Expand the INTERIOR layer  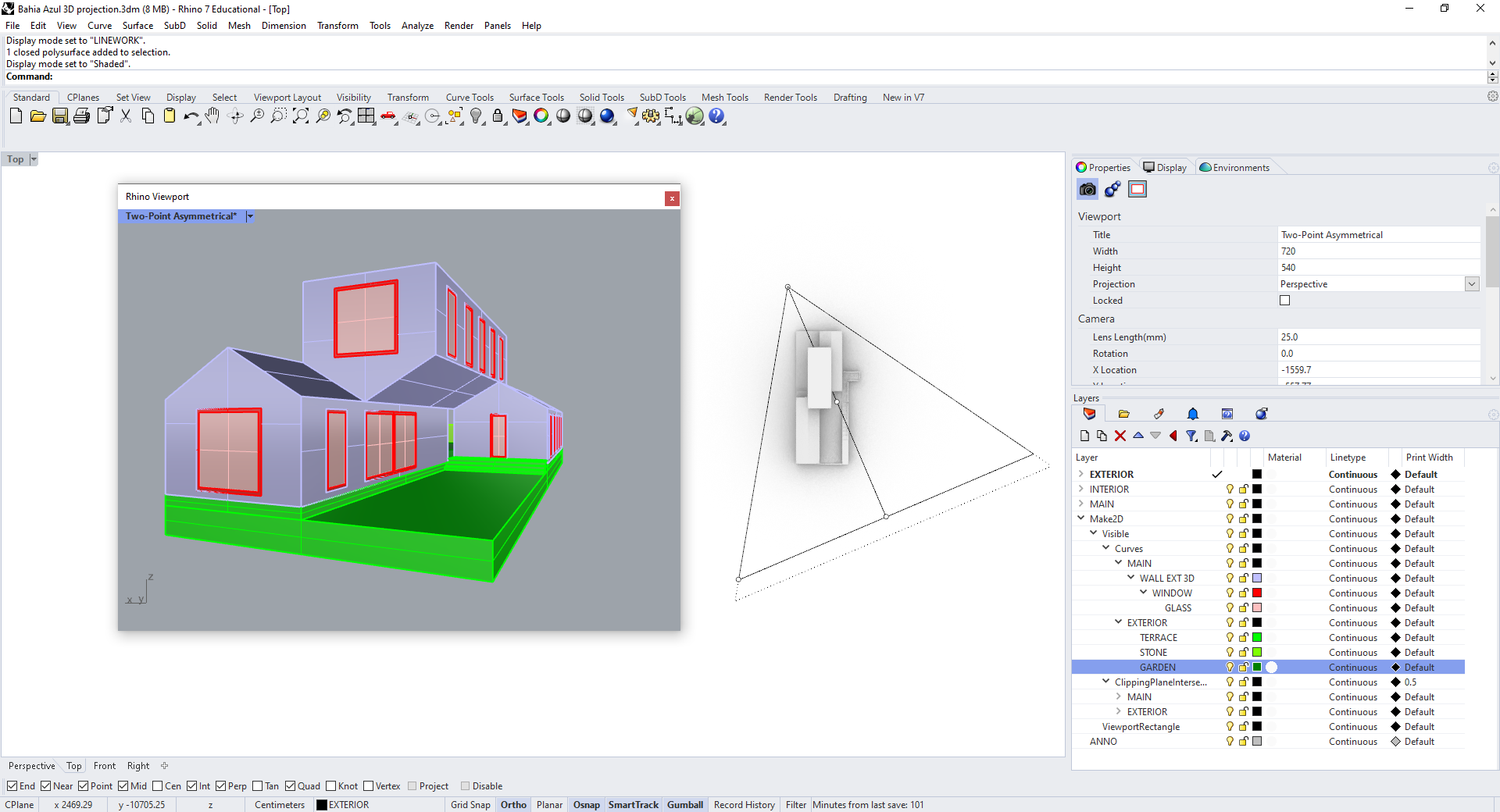click(1081, 490)
